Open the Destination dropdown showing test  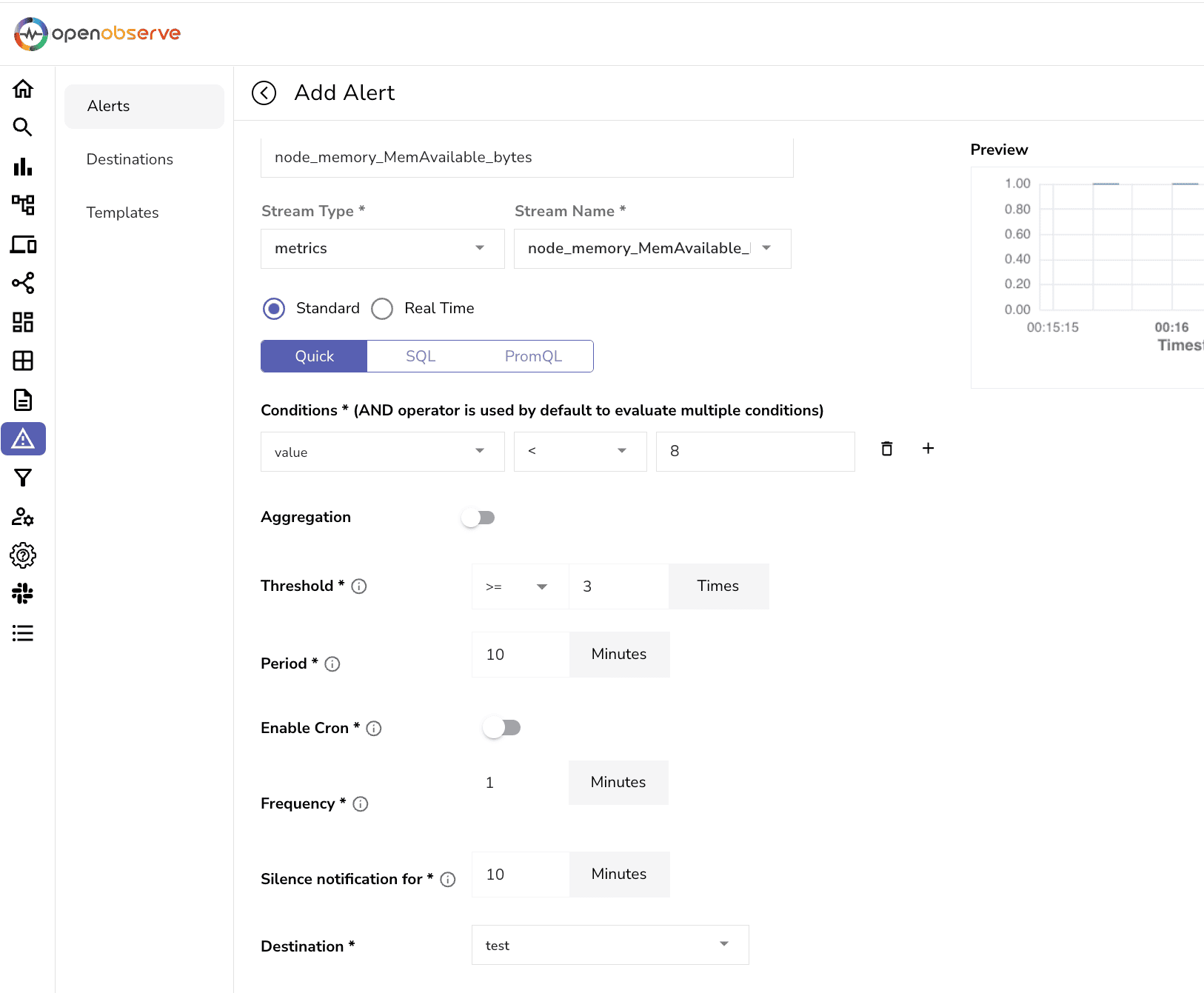609,945
